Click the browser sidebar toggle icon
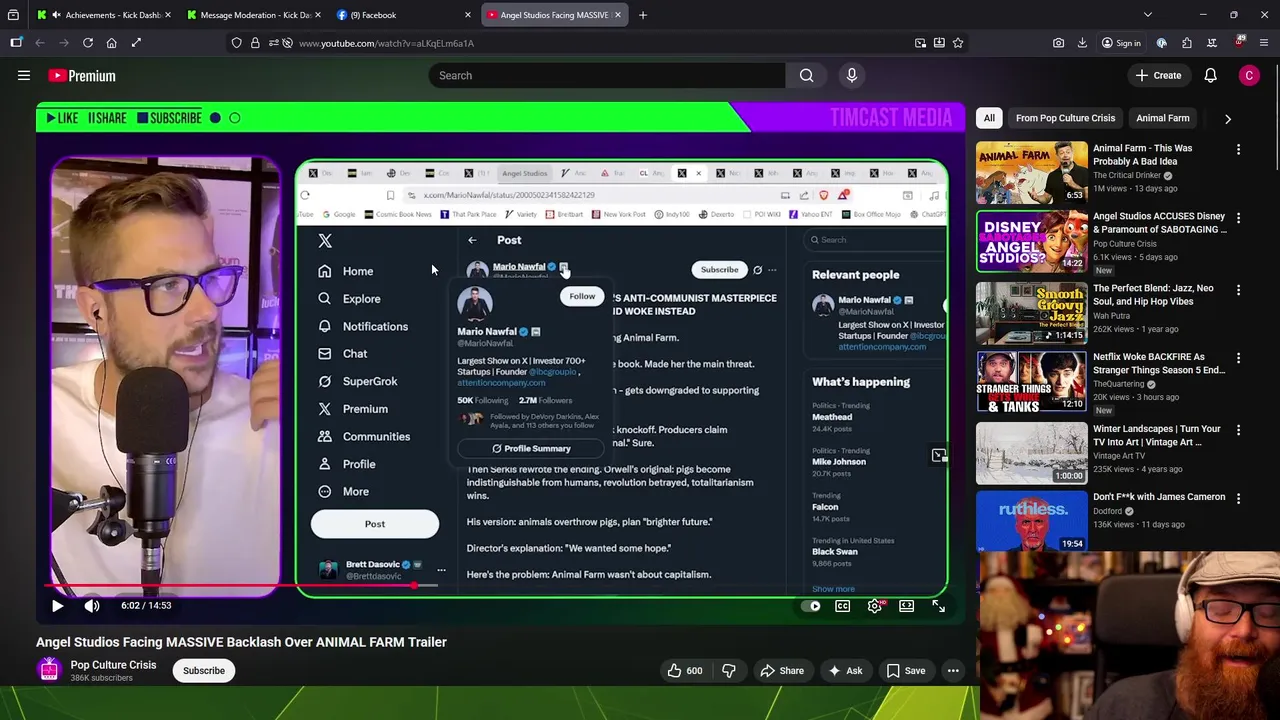Viewport: 1280px width, 720px height. [x=16, y=43]
